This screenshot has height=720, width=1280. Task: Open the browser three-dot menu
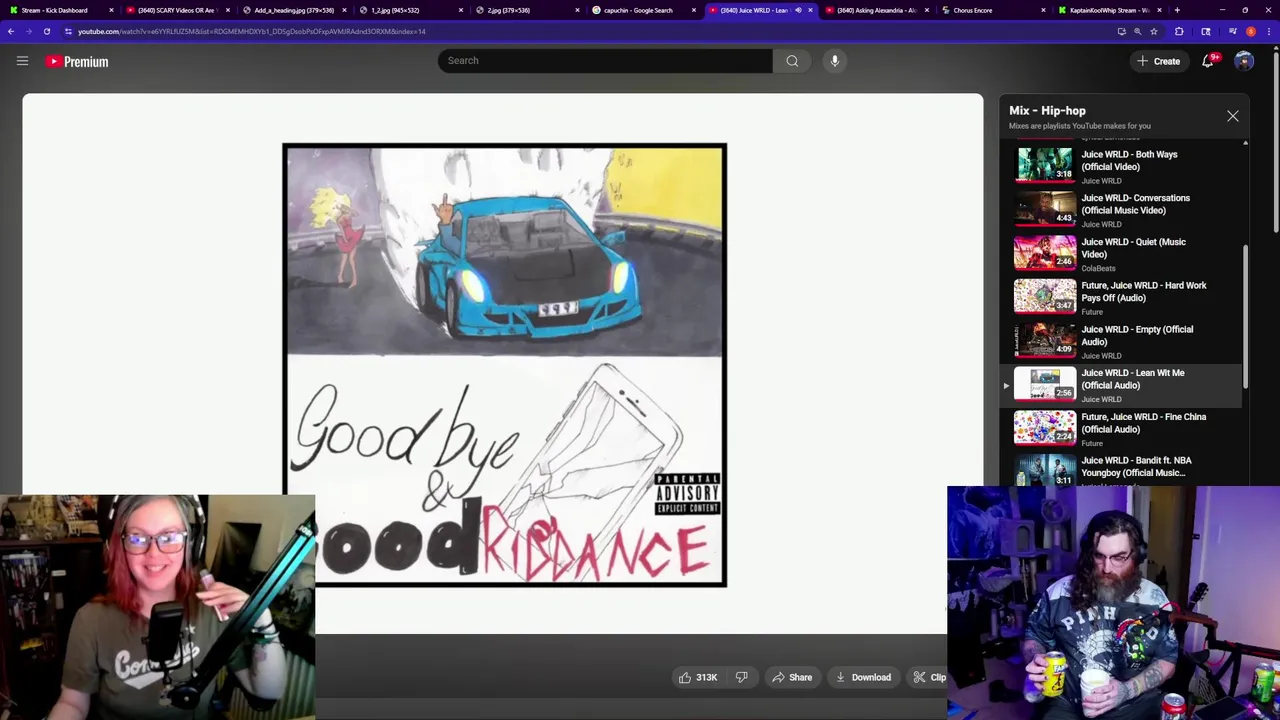click(x=1270, y=31)
